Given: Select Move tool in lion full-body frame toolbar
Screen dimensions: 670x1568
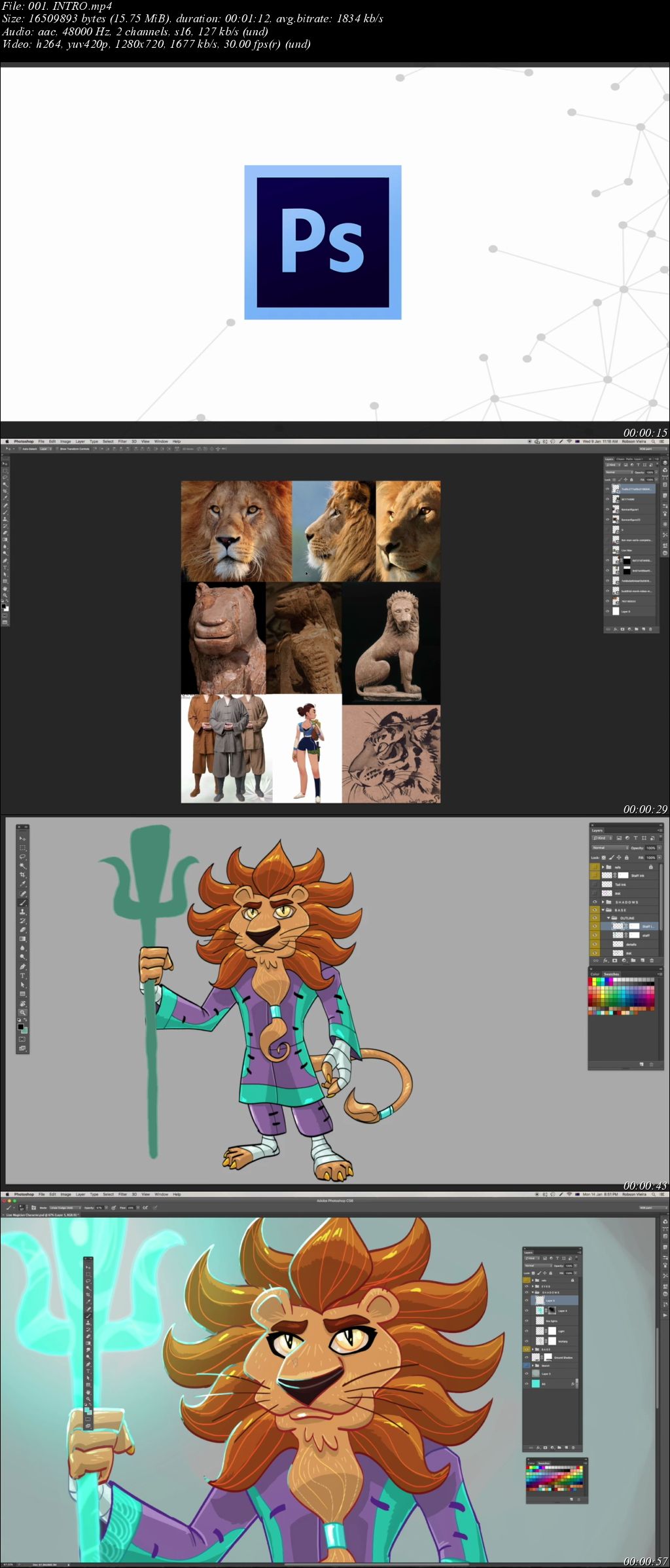Looking at the screenshot, I should pyautogui.click(x=22, y=839).
